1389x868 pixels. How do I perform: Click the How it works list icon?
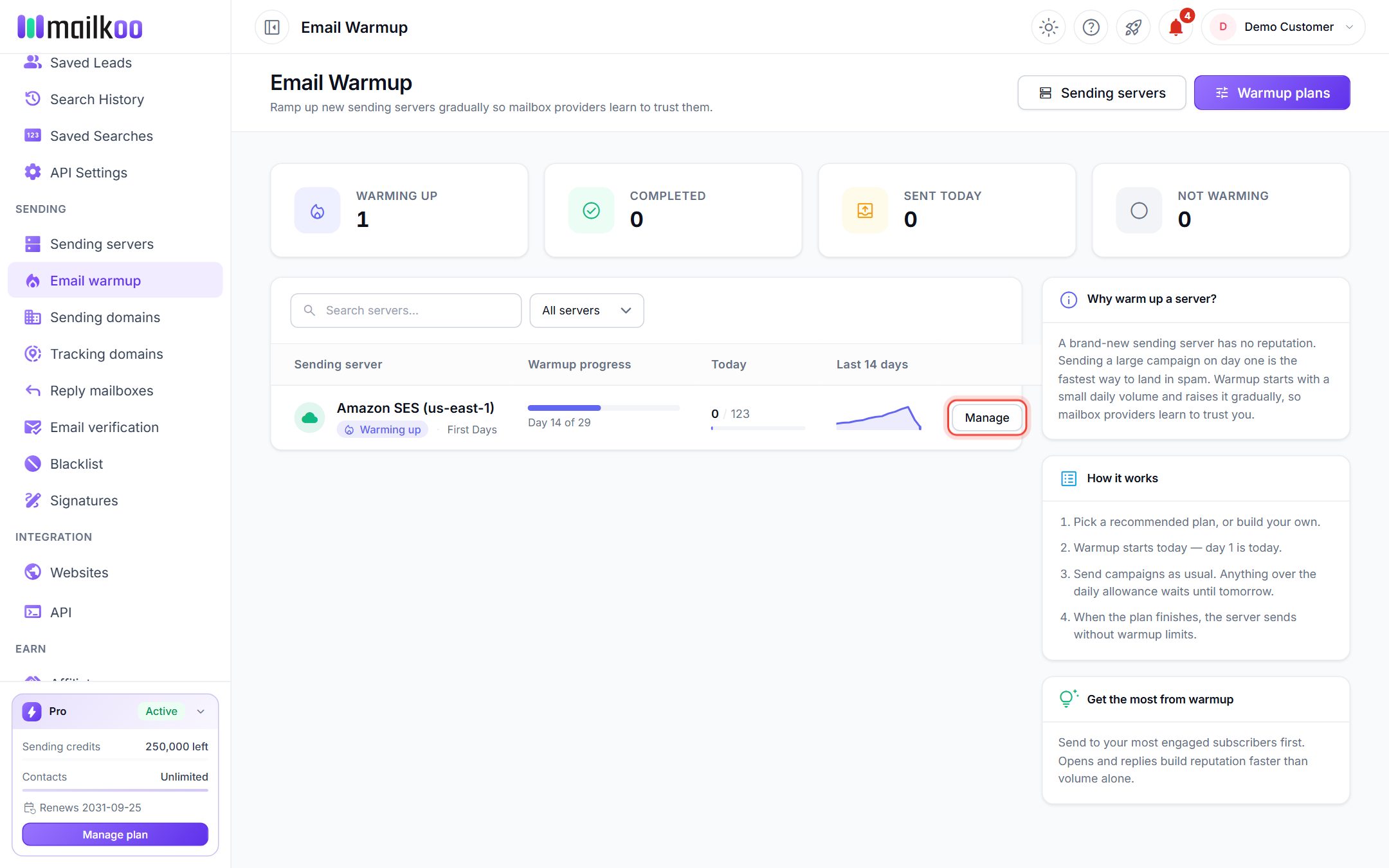click(1068, 478)
